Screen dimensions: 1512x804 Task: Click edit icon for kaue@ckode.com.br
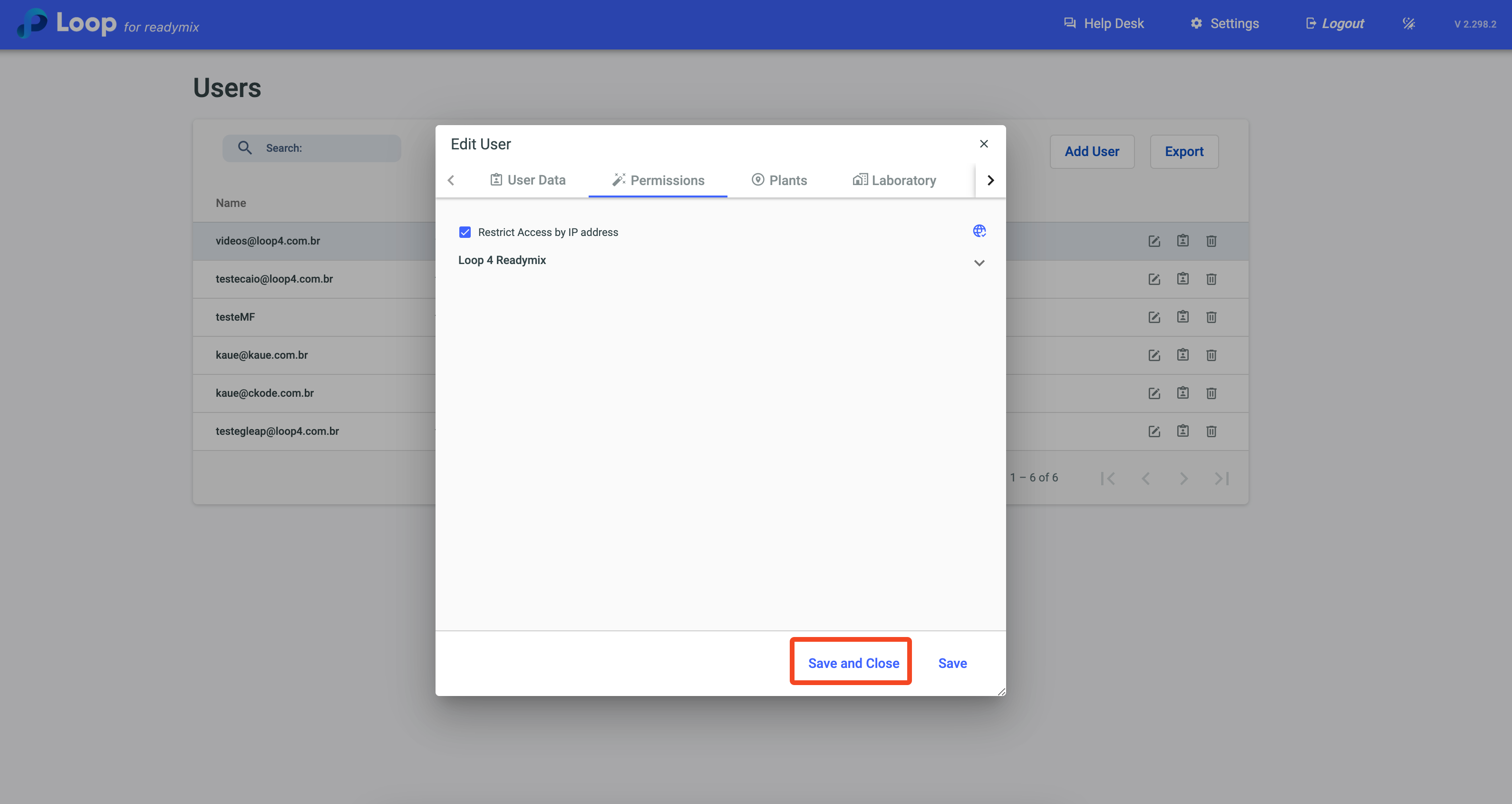pos(1154,393)
